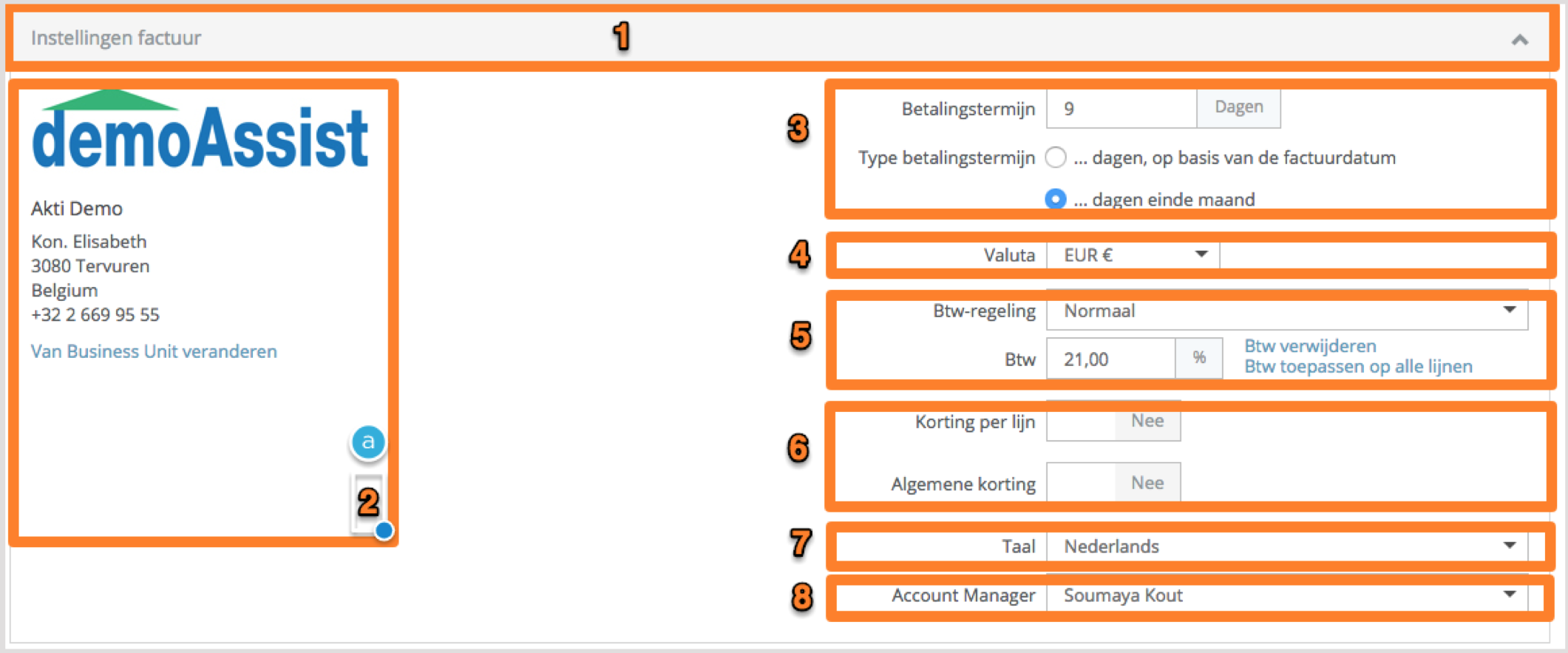Open the Taal Nederlands dropdown
This screenshot has height=653, width=1568.
point(1287,547)
